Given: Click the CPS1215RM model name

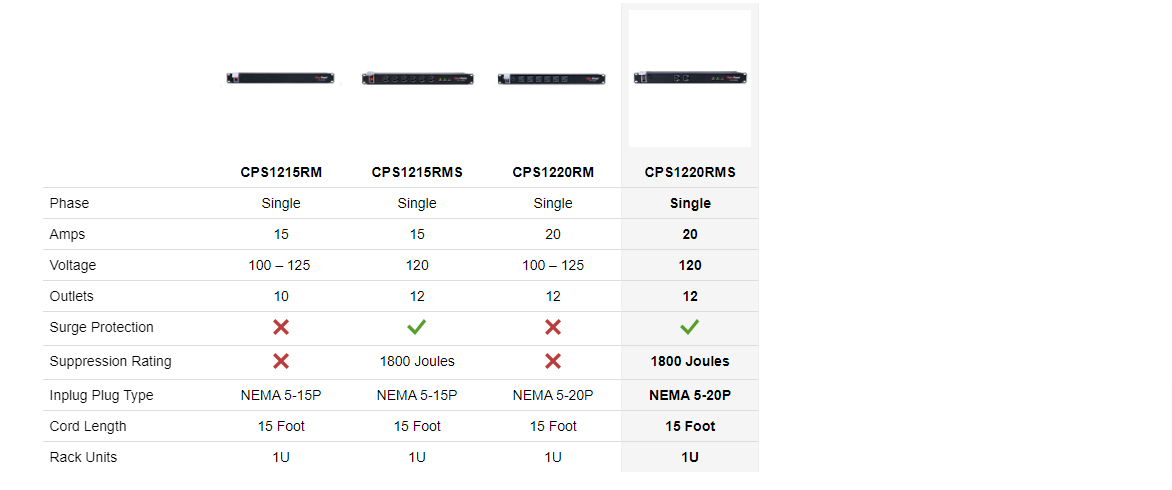Looking at the screenshot, I should [x=281, y=172].
